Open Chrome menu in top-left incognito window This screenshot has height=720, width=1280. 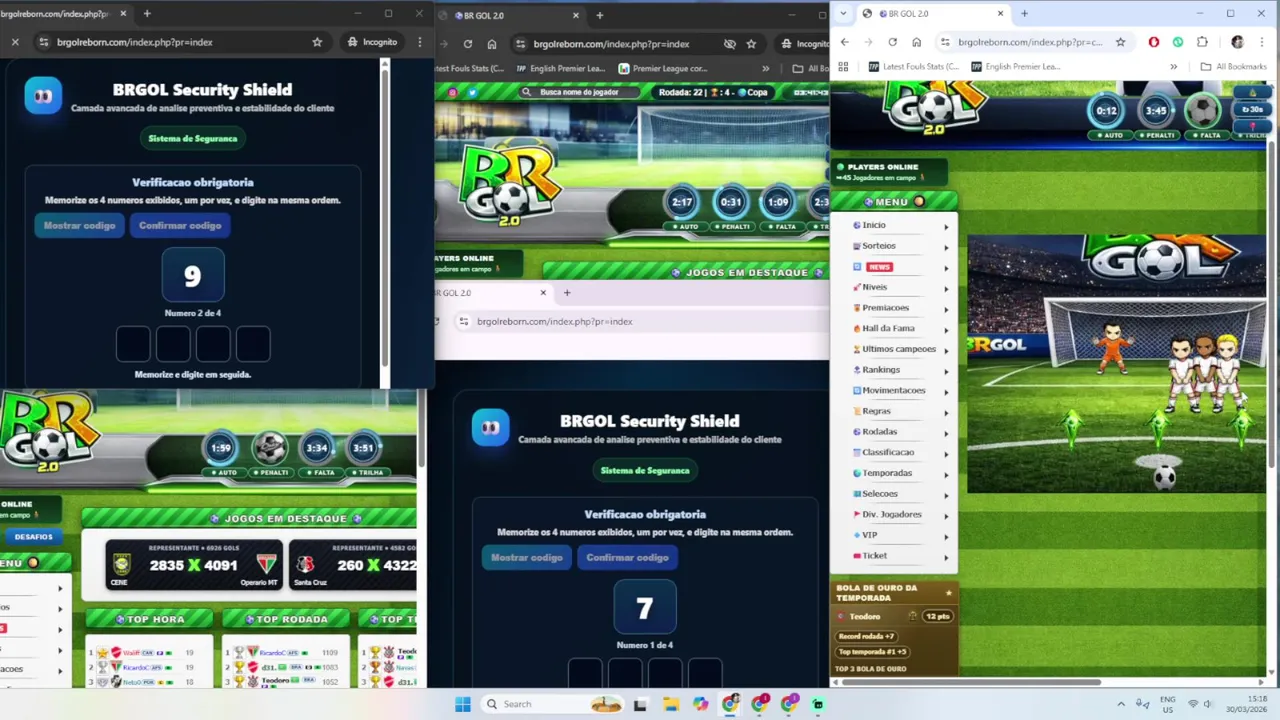[x=420, y=42]
